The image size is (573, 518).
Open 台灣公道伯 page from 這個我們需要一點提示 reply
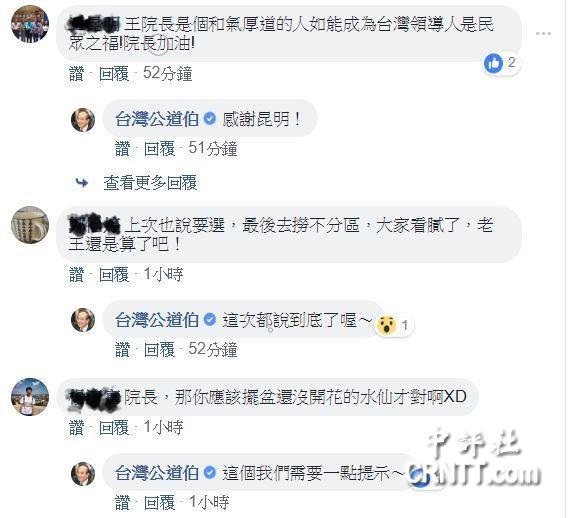(x=157, y=473)
